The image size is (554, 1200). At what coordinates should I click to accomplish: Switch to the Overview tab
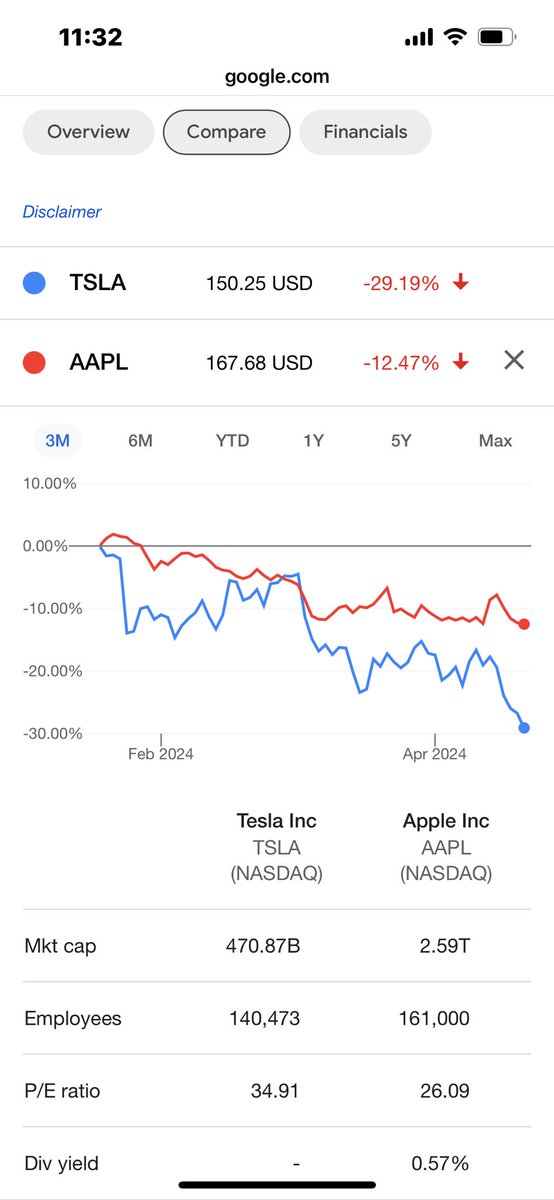pyautogui.click(x=88, y=132)
